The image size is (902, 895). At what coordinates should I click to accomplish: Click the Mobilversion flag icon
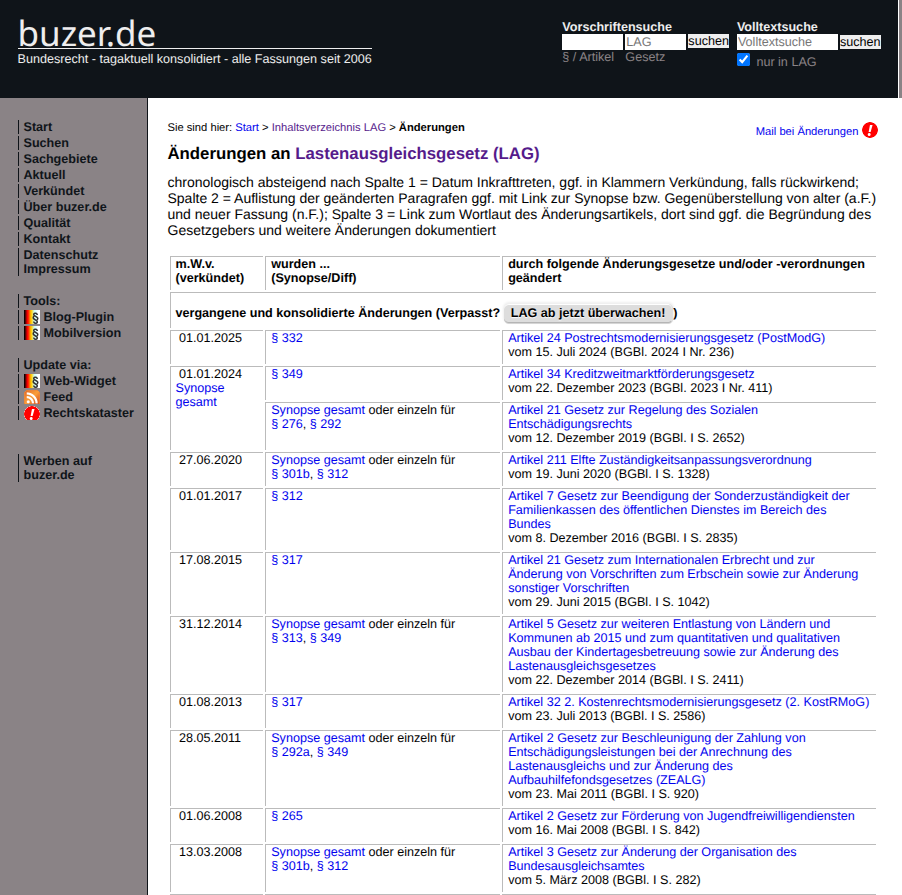click(32, 333)
